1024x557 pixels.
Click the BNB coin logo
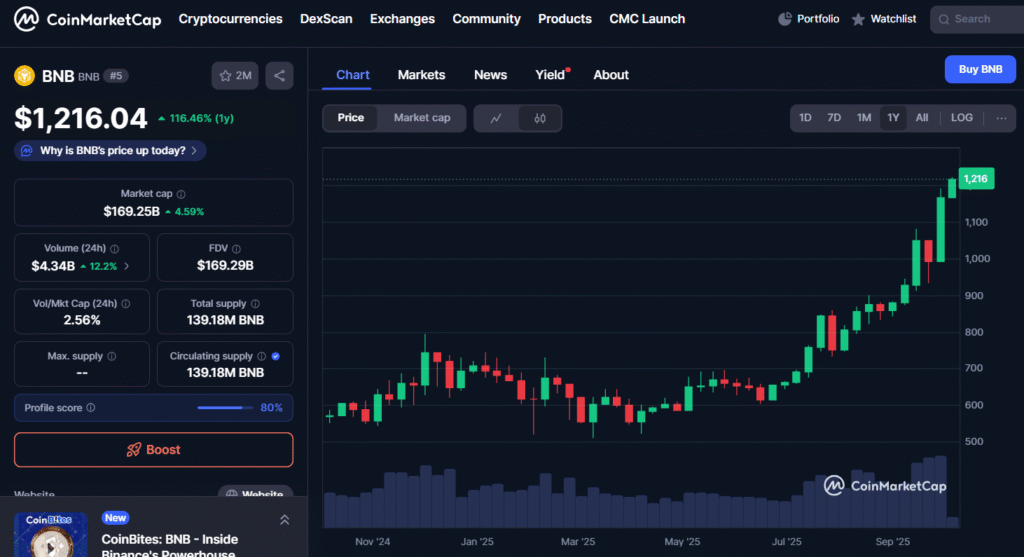tap(24, 76)
